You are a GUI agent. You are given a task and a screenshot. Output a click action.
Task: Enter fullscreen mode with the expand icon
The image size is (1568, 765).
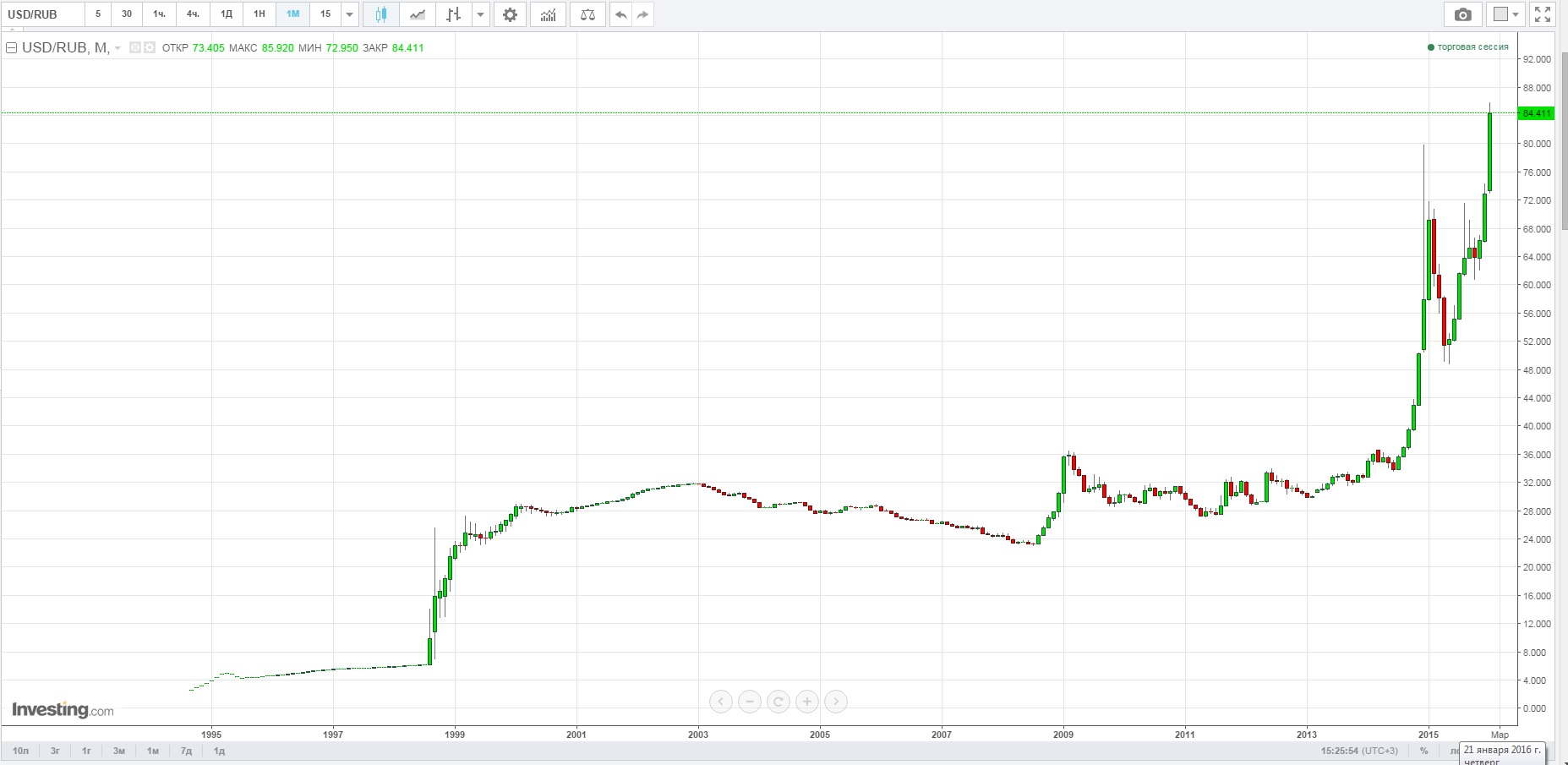pyautogui.click(x=1543, y=14)
